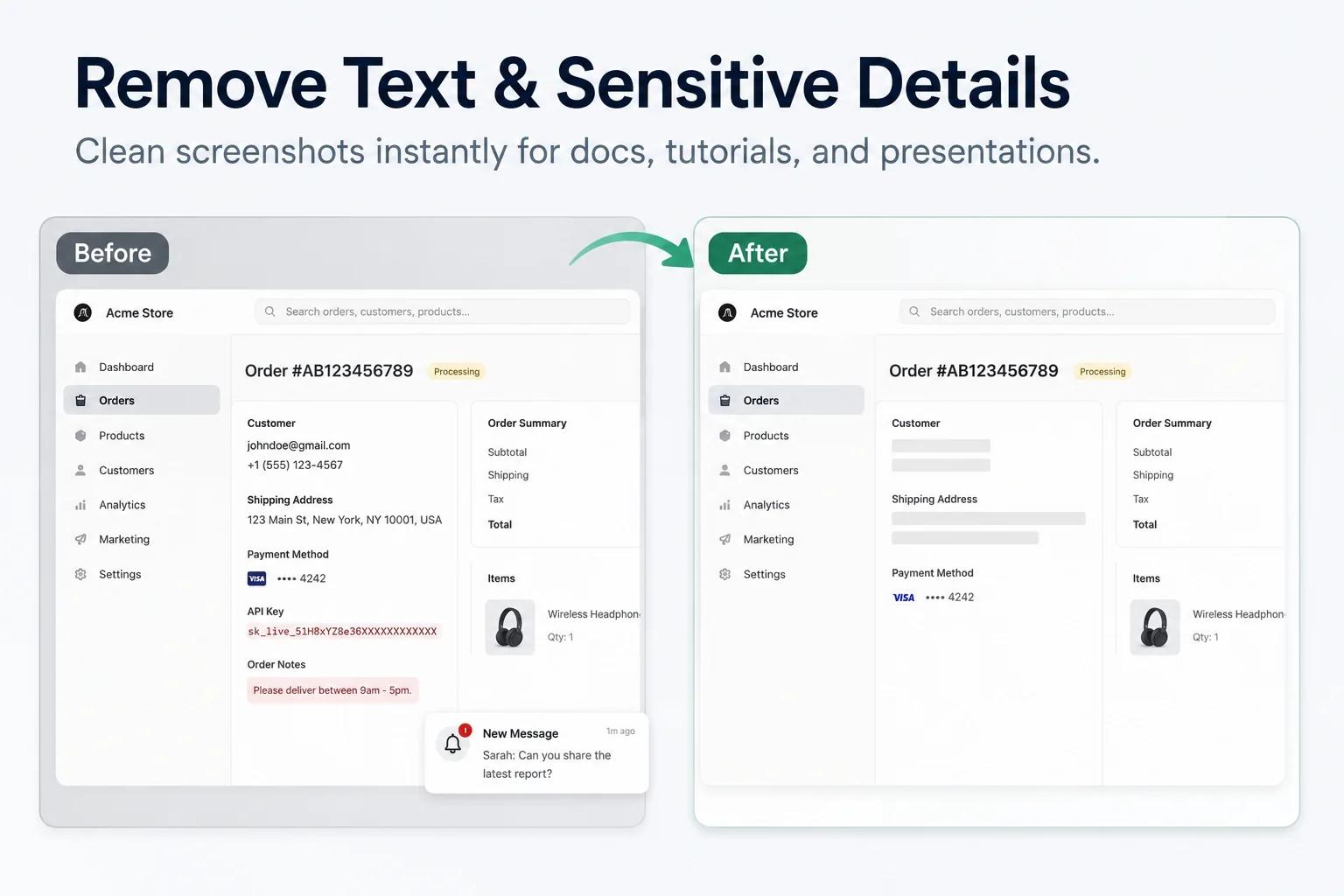Click the search orders field in Before panel
Image resolution: width=1344 pixels, height=896 pixels.
(x=443, y=311)
